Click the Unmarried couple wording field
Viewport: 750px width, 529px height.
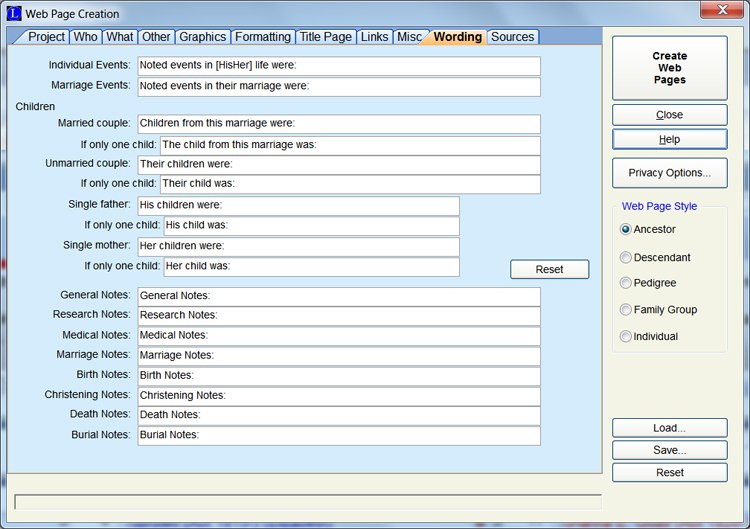(339, 165)
